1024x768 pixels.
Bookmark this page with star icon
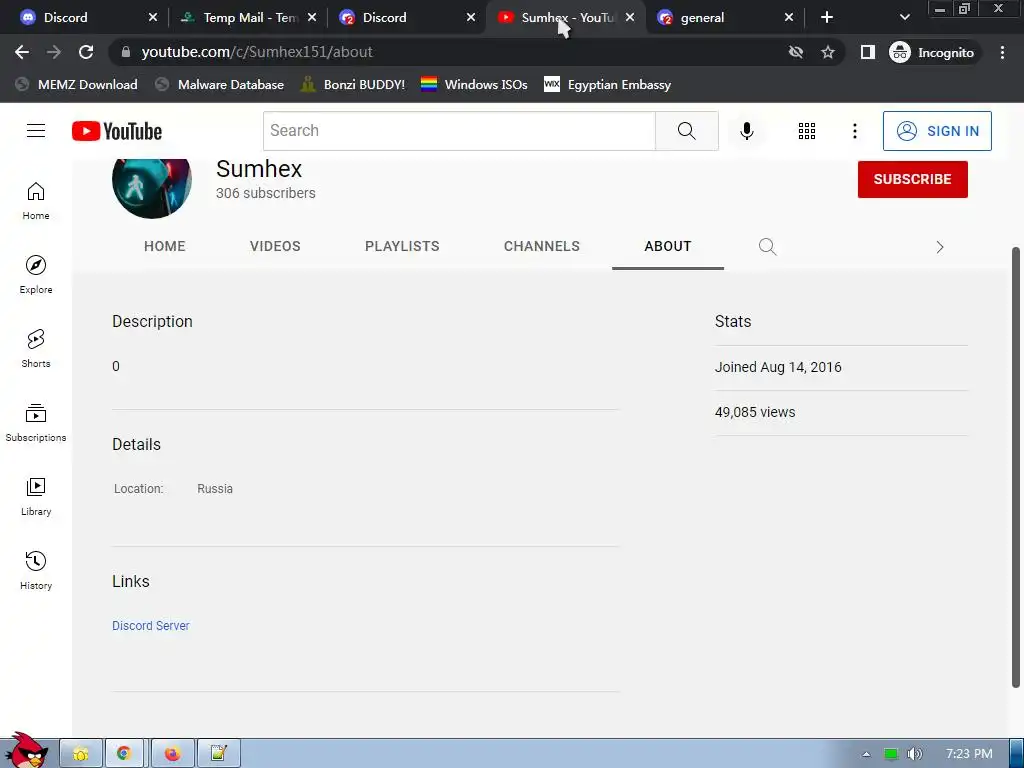(827, 52)
